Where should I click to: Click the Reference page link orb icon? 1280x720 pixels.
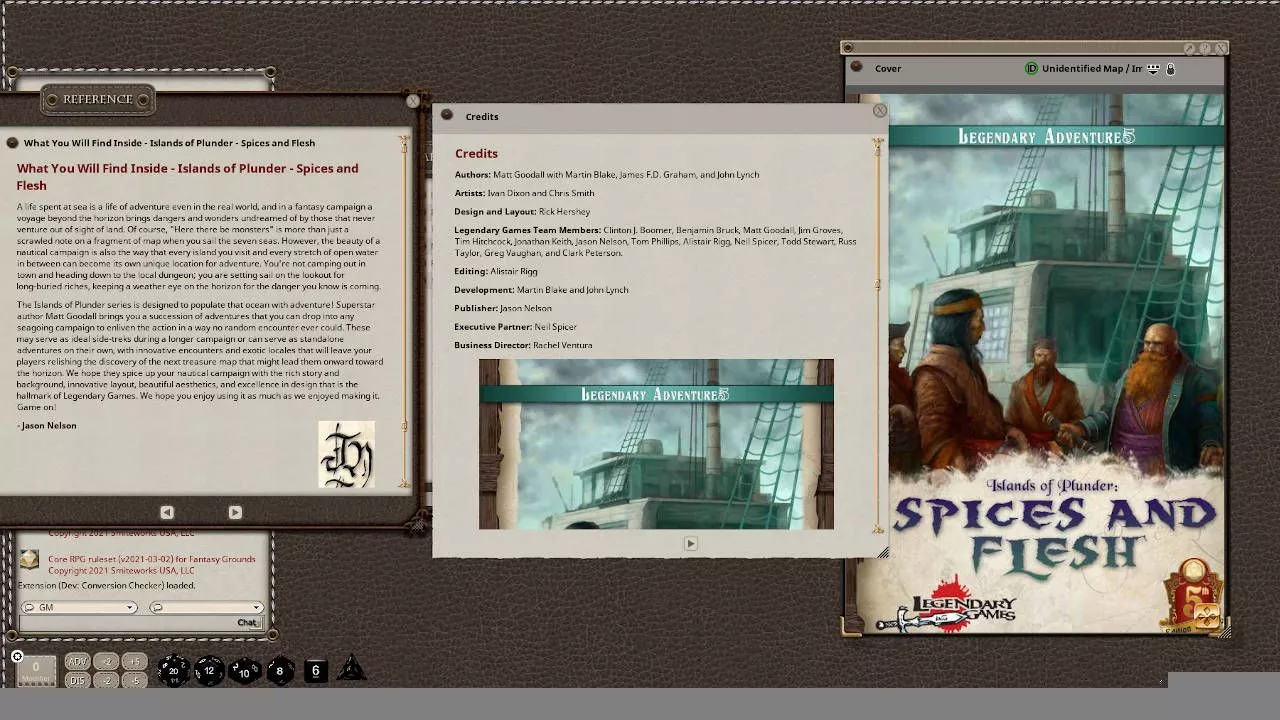12,143
